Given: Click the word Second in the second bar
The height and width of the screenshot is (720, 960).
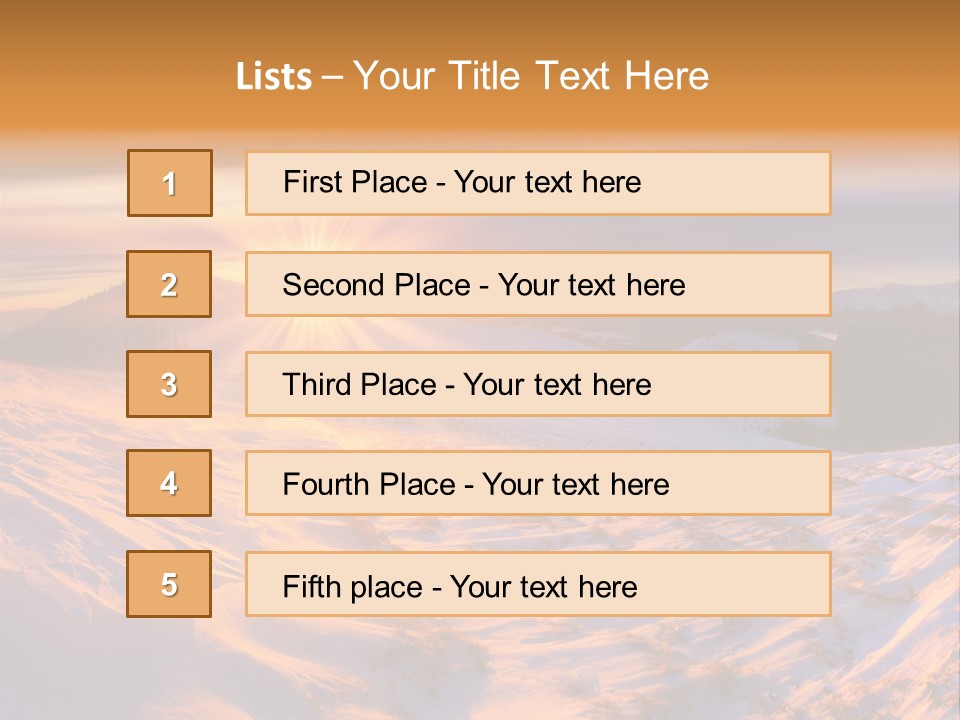Looking at the screenshot, I should tap(333, 285).
